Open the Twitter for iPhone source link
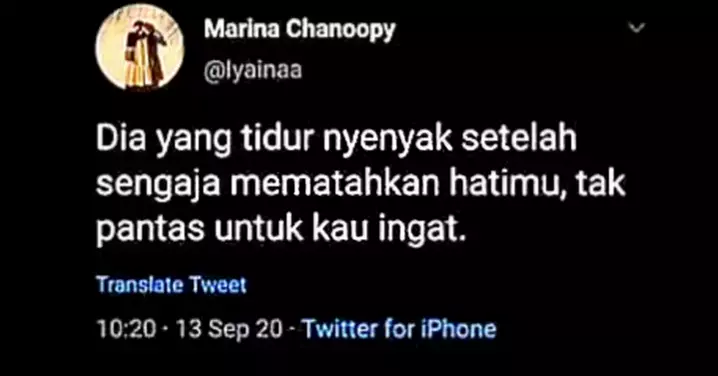The image size is (718, 376). point(399,329)
